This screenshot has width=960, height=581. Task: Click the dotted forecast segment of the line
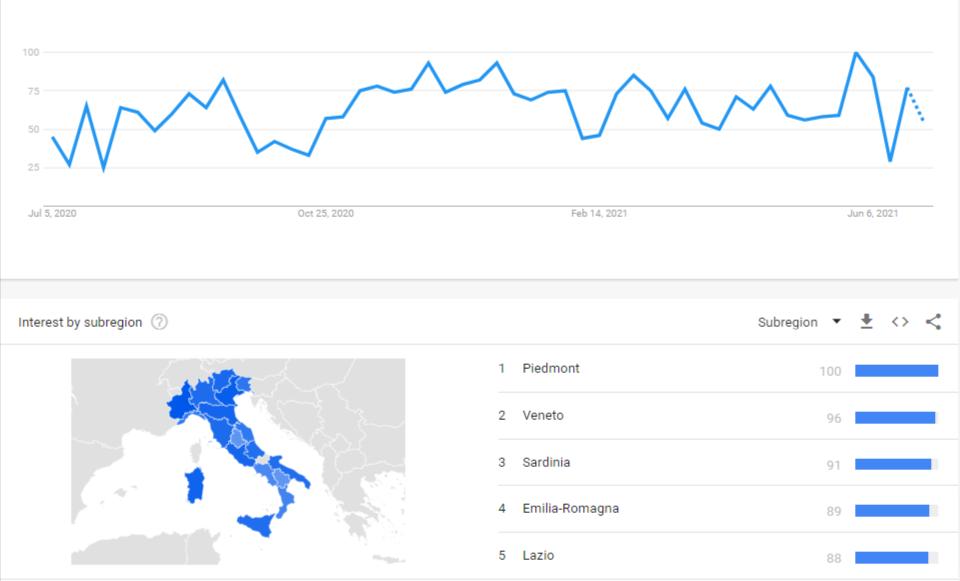click(915, 105)
